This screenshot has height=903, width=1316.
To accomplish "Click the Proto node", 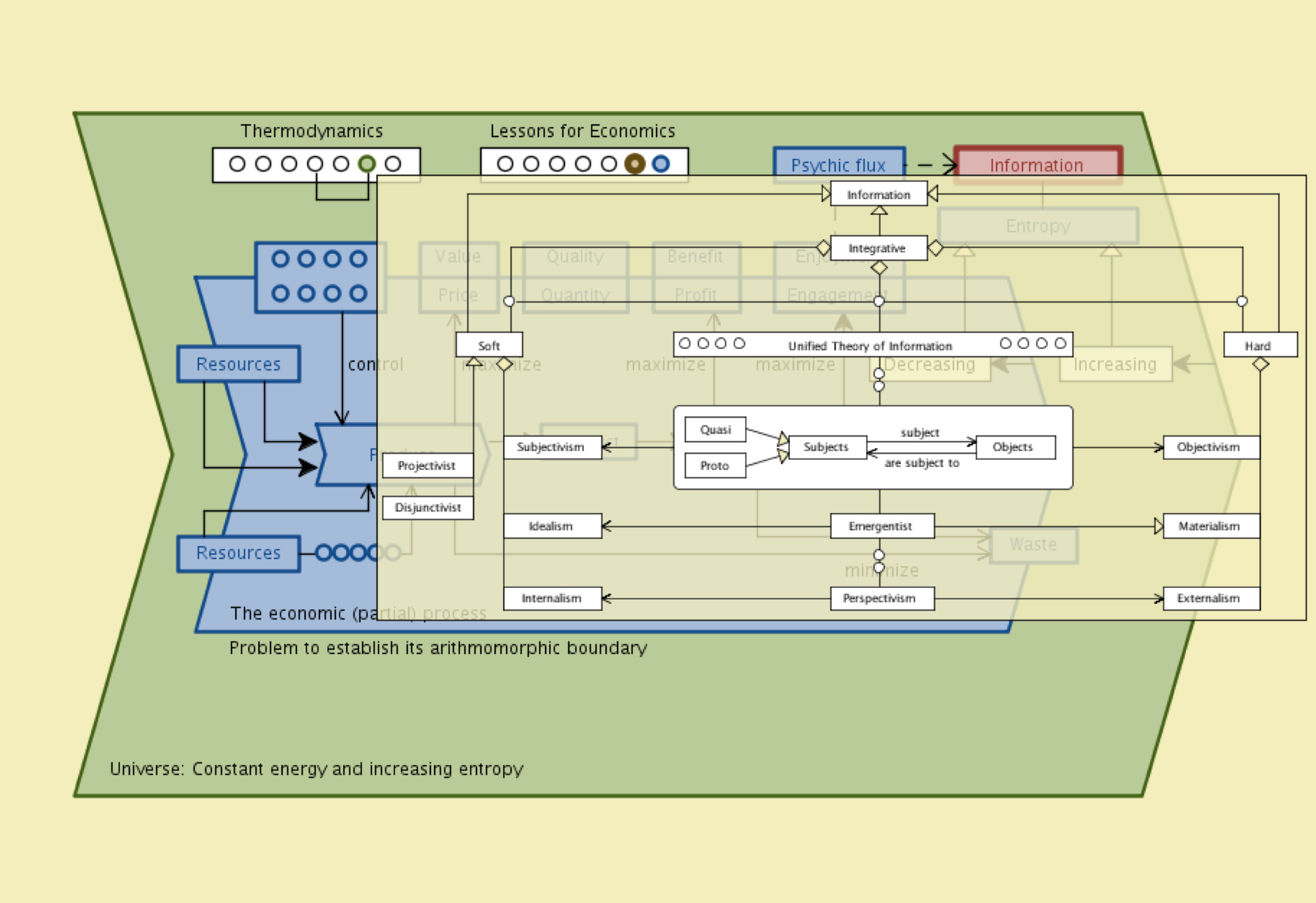I will pyautogui.click(x=715, y=466).
